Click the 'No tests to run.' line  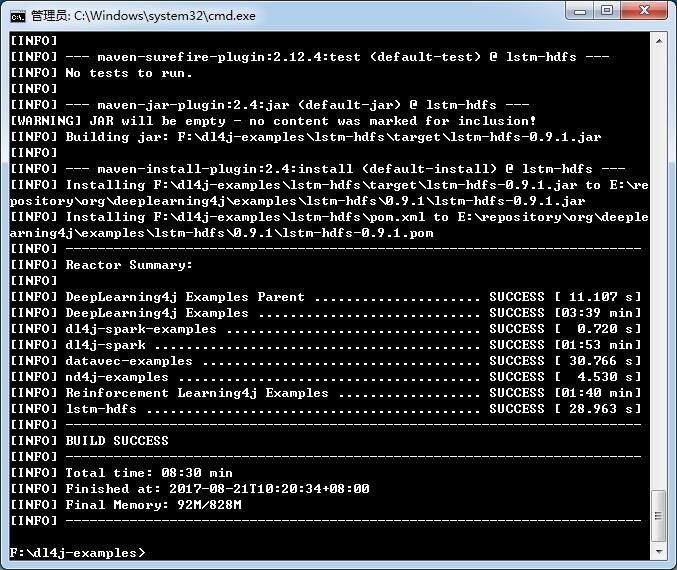pyautogui.click(x=101, y=73)
